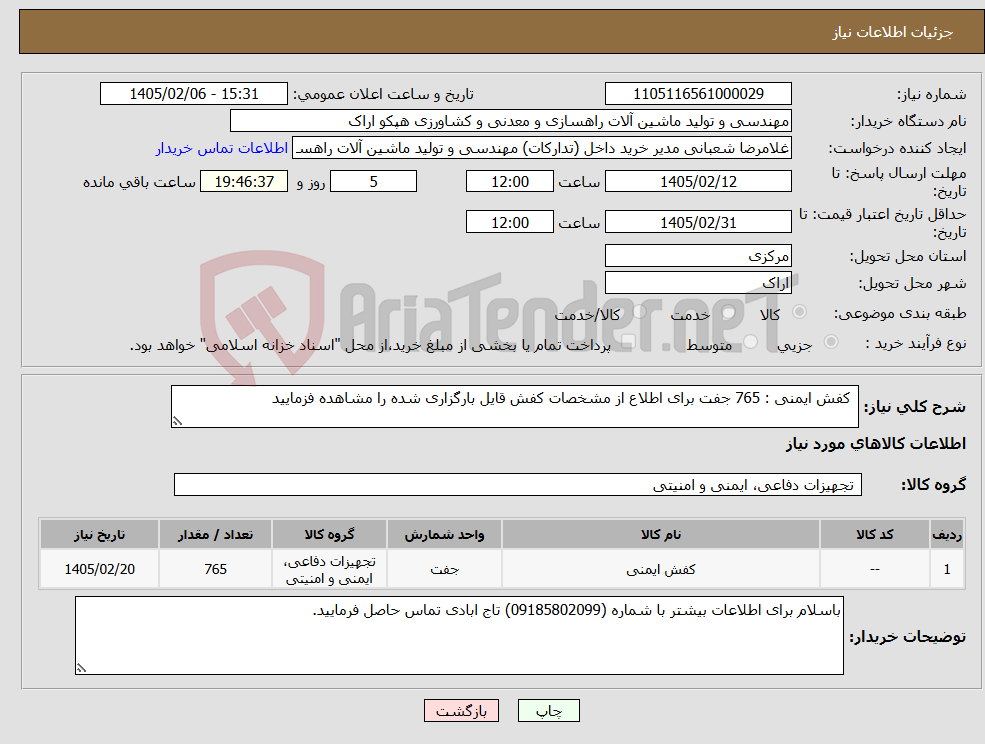Click the بازگشت back button

tap(461, 711)
